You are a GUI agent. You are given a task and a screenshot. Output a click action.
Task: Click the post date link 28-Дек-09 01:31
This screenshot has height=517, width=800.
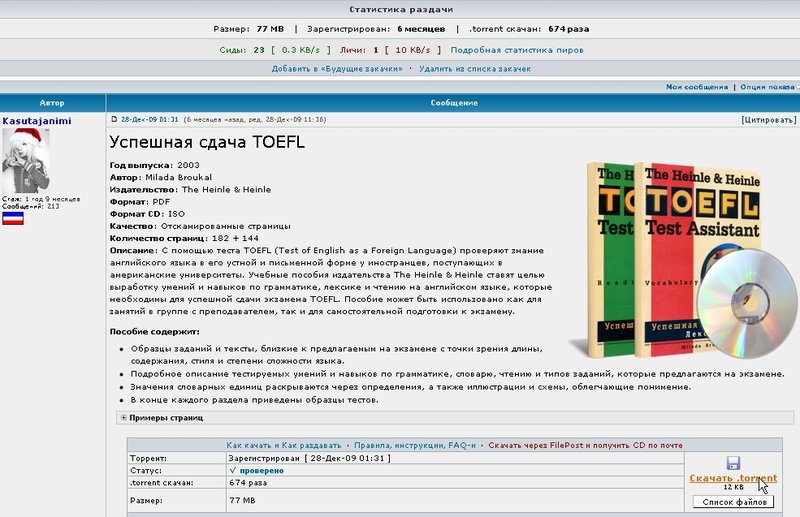click(x=150, y=119)
